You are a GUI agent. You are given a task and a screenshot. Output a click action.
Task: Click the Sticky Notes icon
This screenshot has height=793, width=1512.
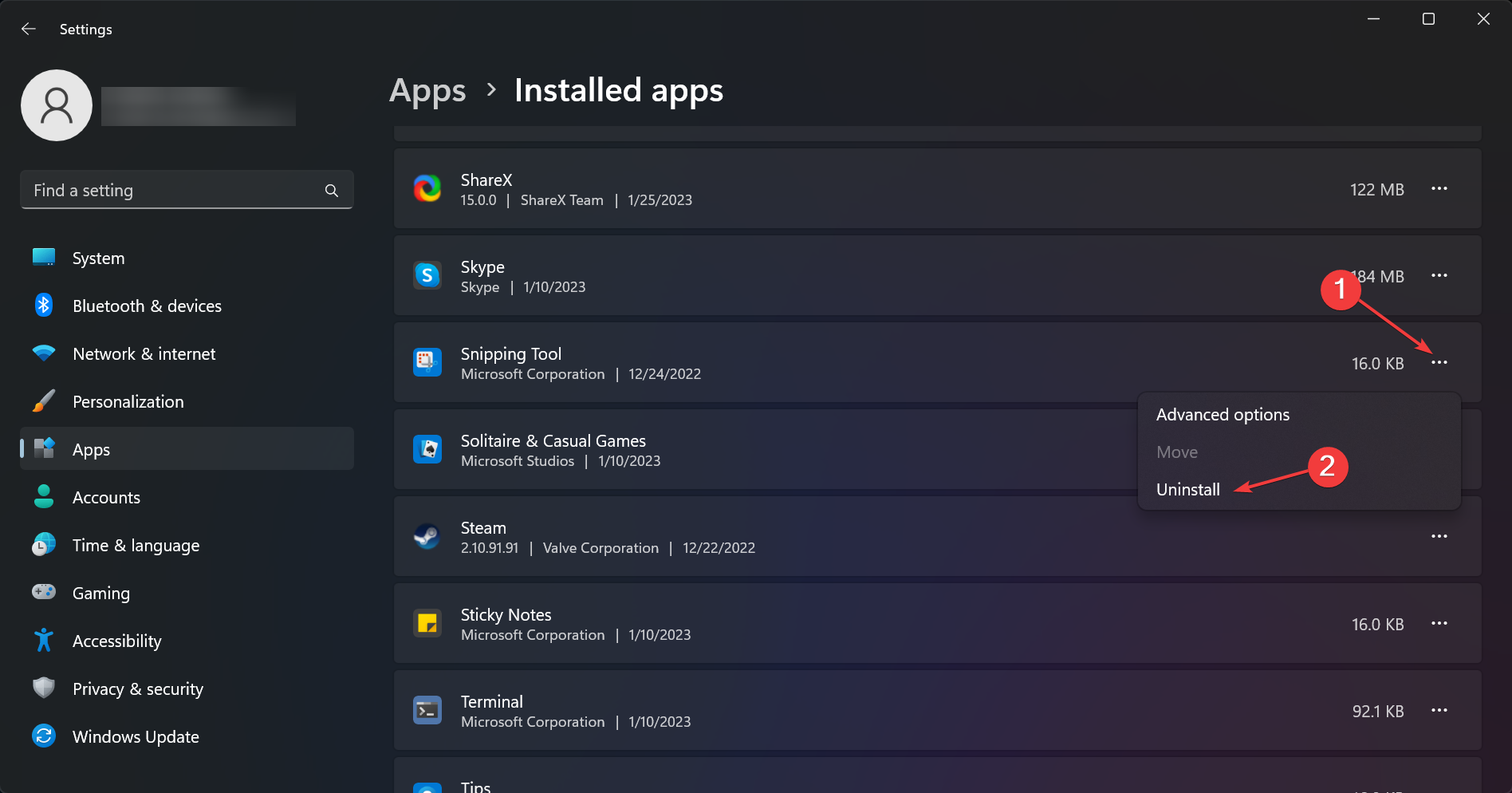click(x=427, y=623)
